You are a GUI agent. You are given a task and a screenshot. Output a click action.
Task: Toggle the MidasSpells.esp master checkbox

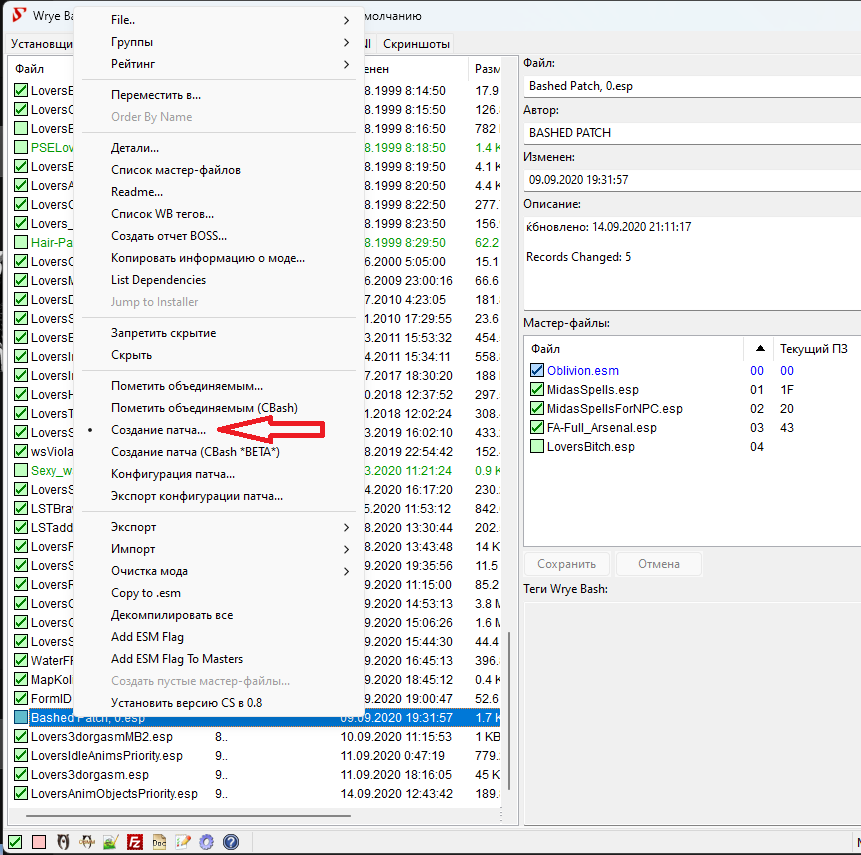coord(538,390)
